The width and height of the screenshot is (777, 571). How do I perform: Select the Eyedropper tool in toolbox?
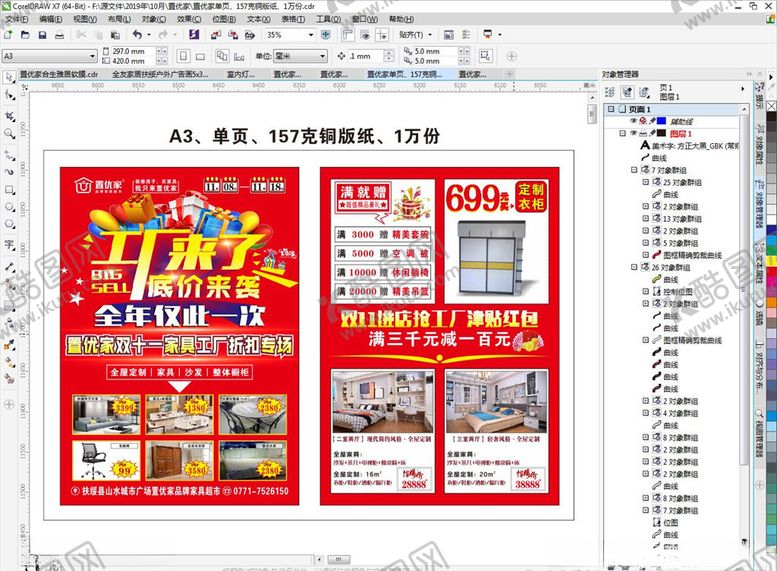[9, 345]
